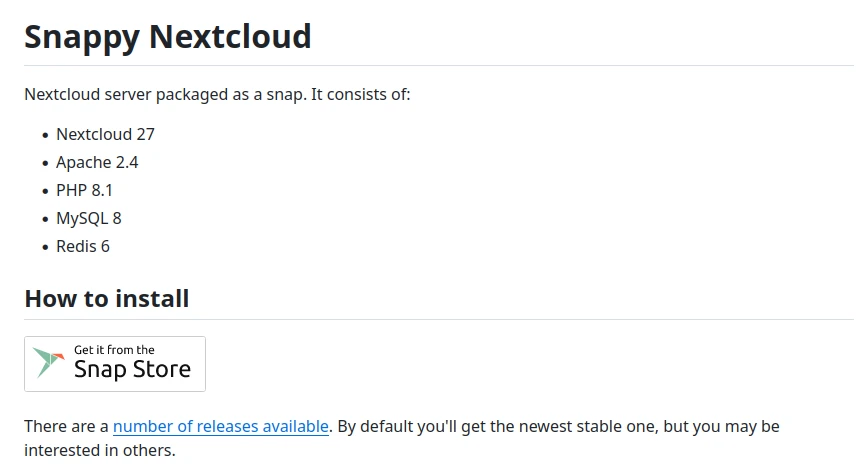Click the bullet point beside "Redis 6"
Image resolution: width=865 pixels, height=475 pixels.
(x=45, y=247)
